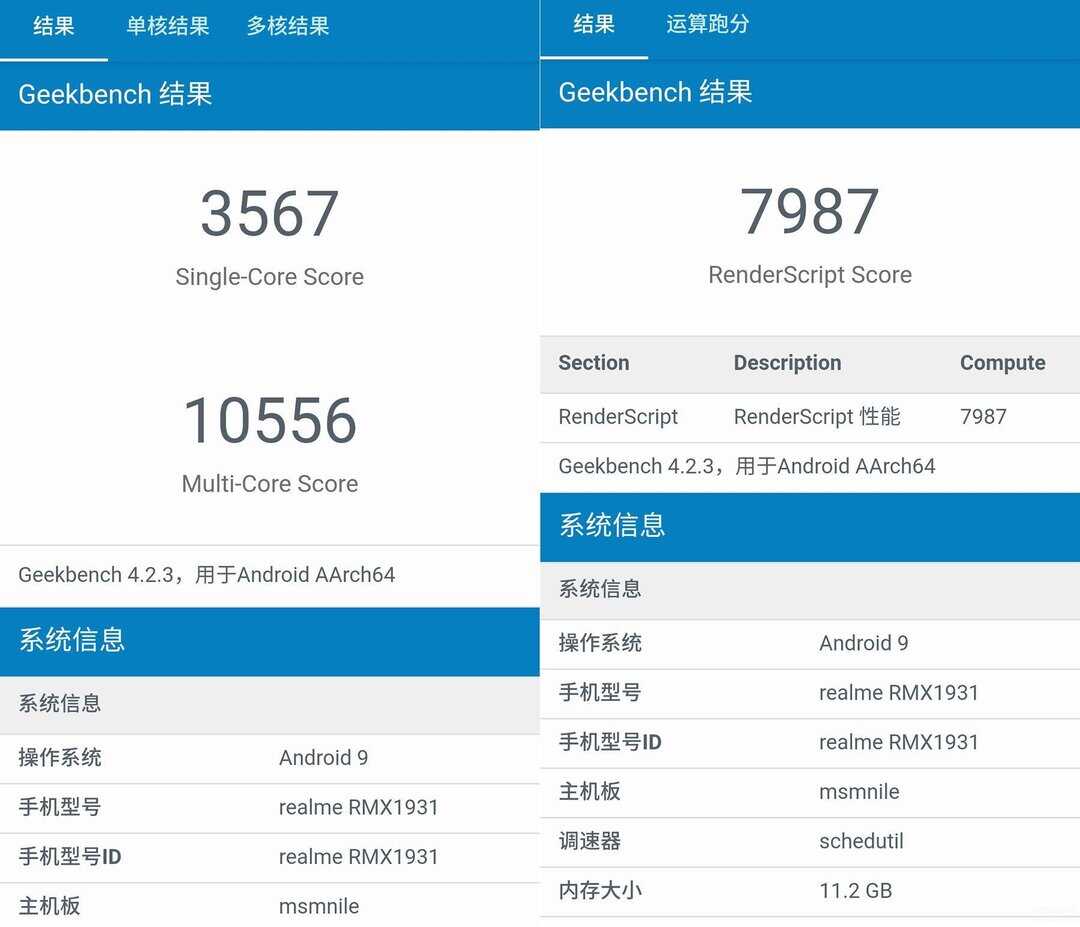
Task: Click the 调速器 label
Action: point(590,842)
